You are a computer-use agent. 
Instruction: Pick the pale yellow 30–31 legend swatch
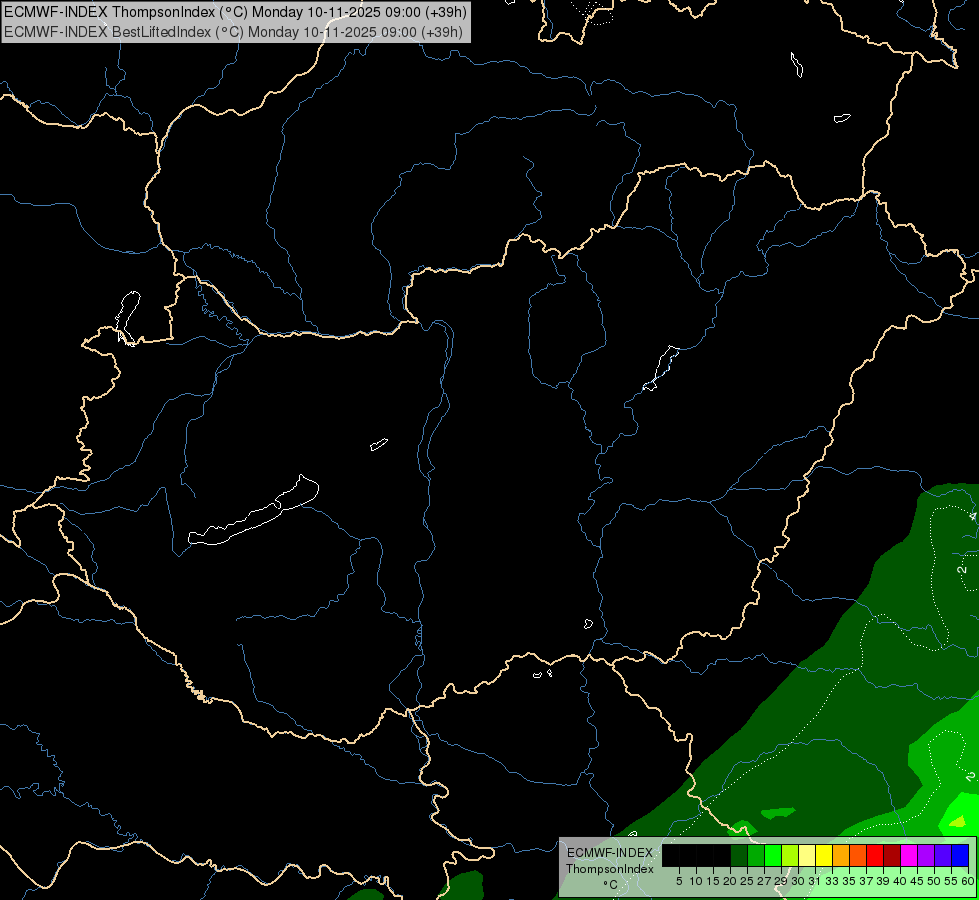[807, 855]
